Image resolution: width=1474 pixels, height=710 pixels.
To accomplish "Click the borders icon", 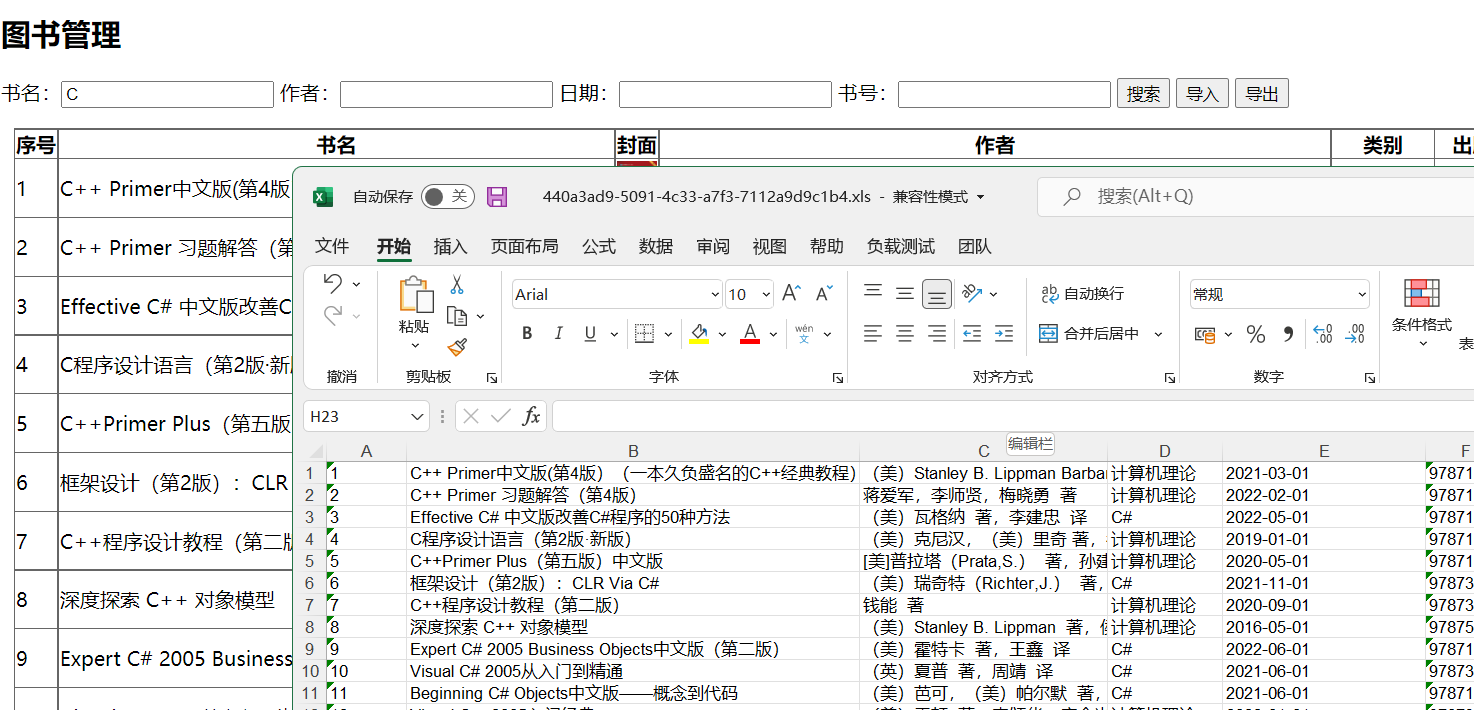I will (644, 333).
